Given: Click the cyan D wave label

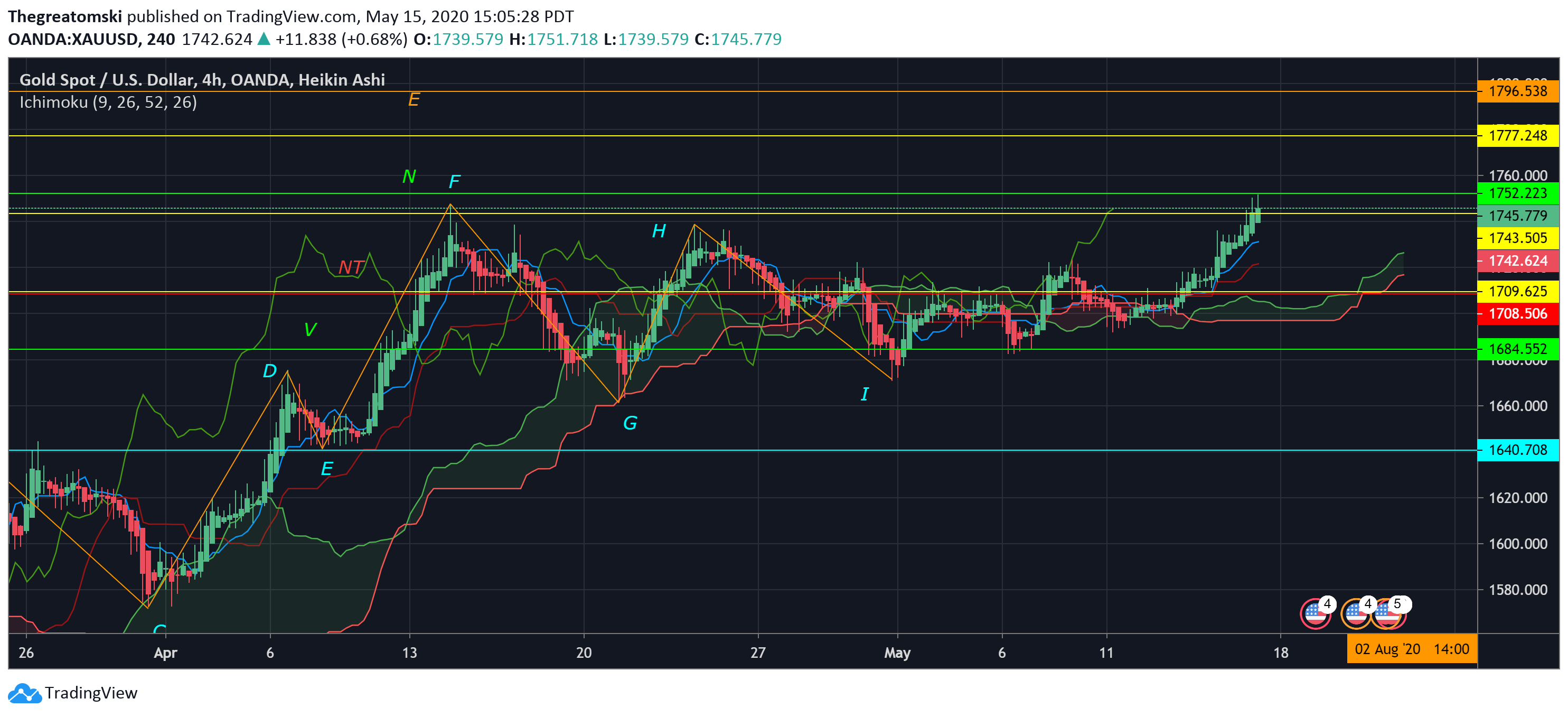Looking at the screenshot, I should pyautogui.click(x=270, y=370).
